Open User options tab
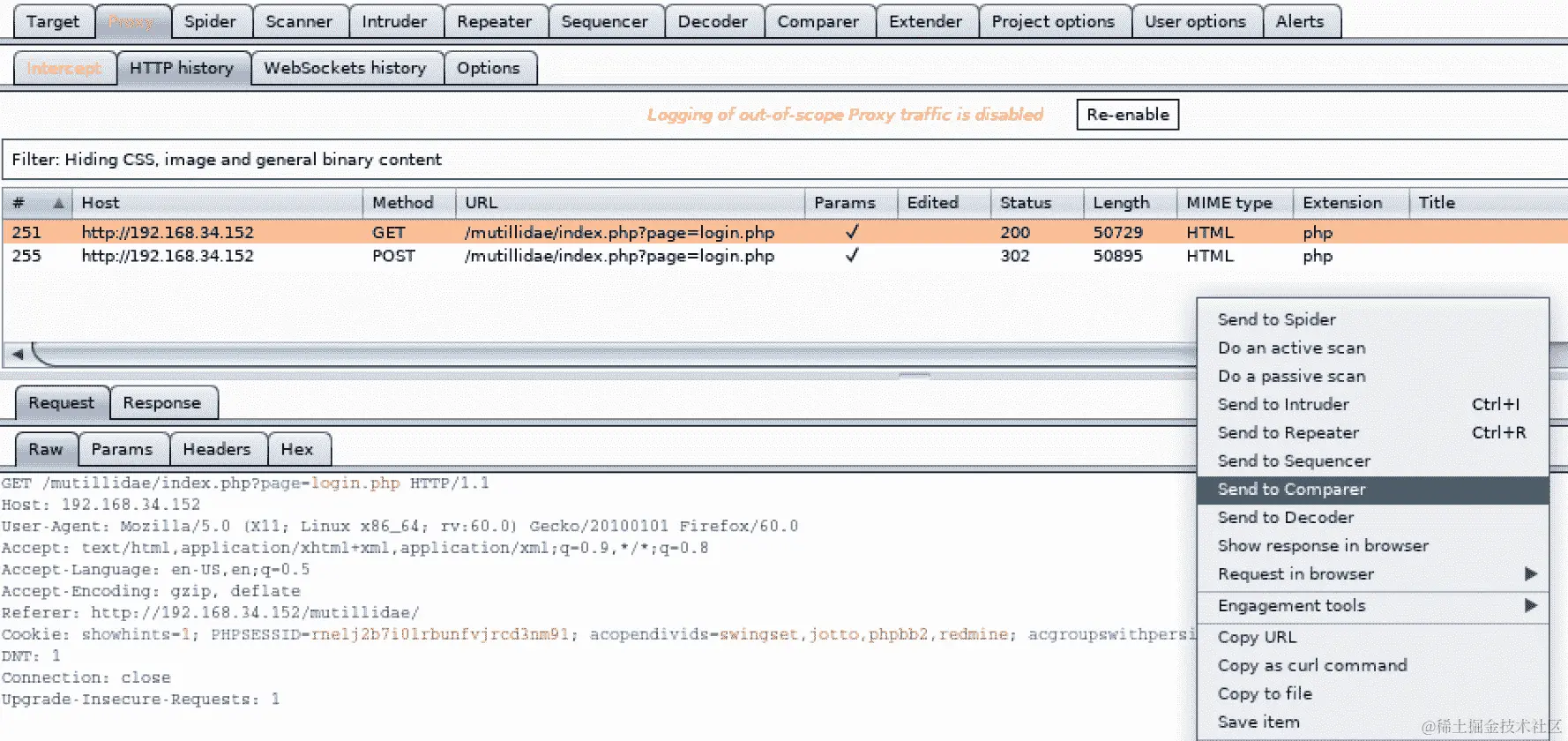 pos(1195,21)
